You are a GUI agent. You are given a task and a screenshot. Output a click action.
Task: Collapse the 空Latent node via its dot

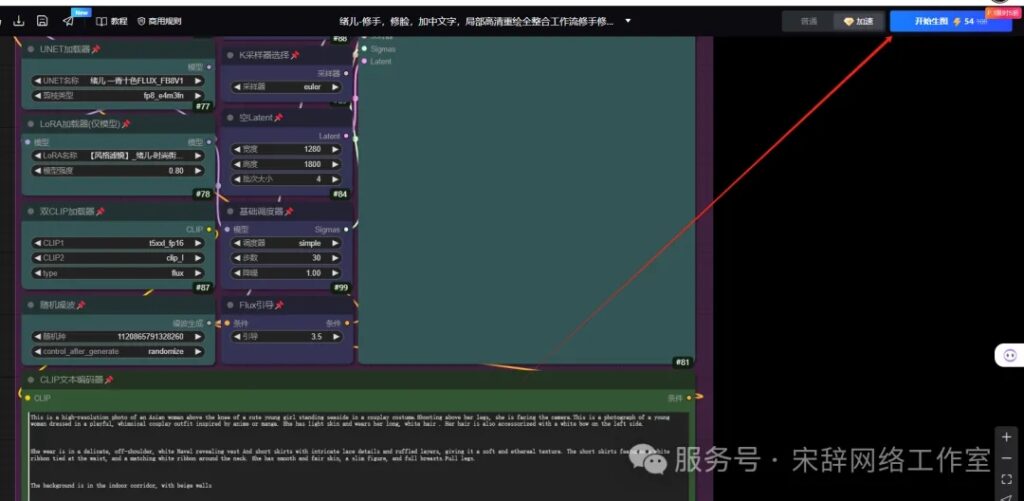(x=230, y=118)
